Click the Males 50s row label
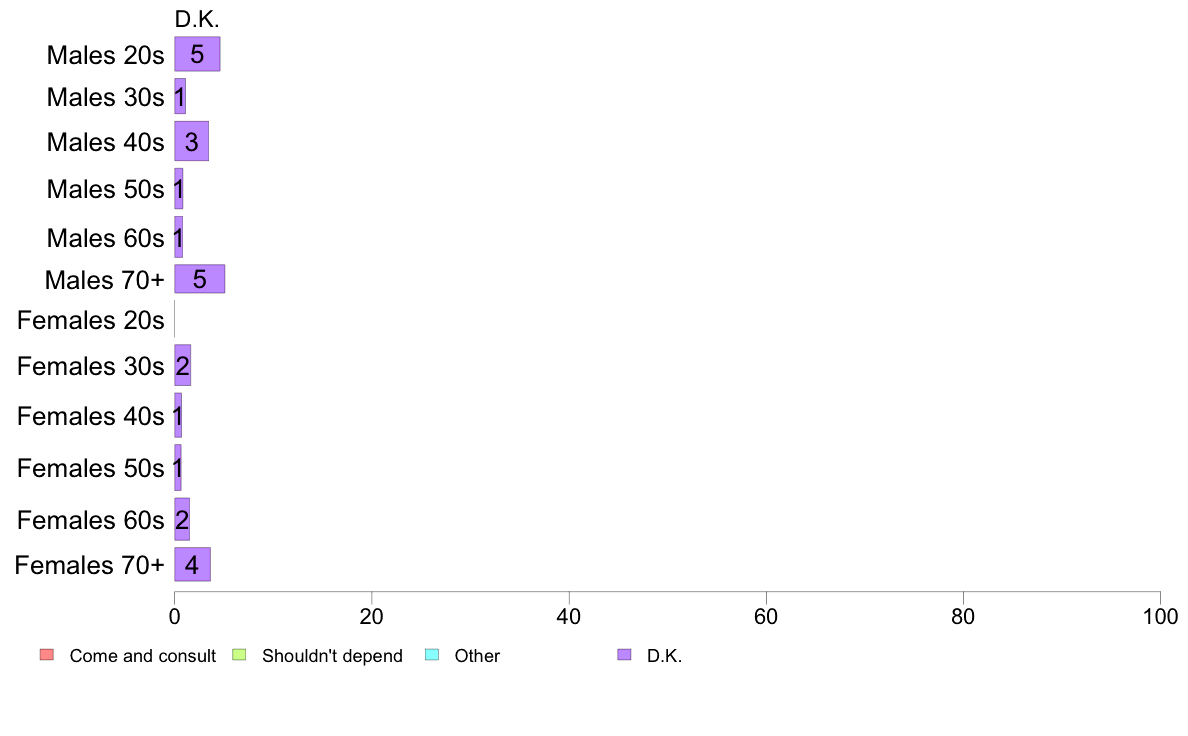Viewport: 1188px width, 736px height. point(105,189)
